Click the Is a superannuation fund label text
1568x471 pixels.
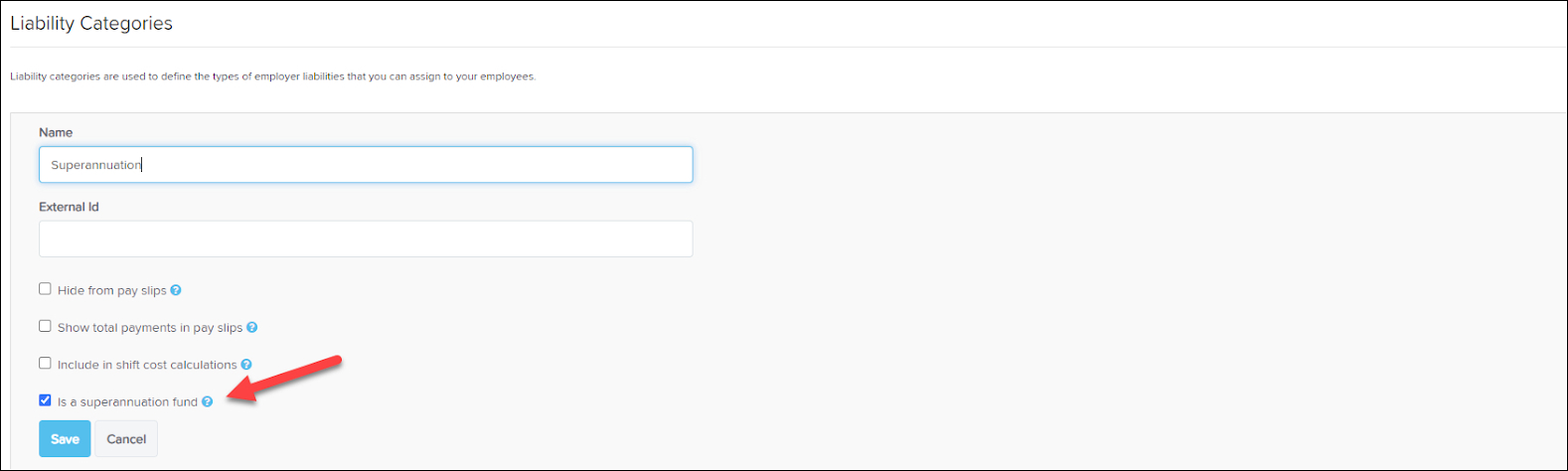[127, 402]
